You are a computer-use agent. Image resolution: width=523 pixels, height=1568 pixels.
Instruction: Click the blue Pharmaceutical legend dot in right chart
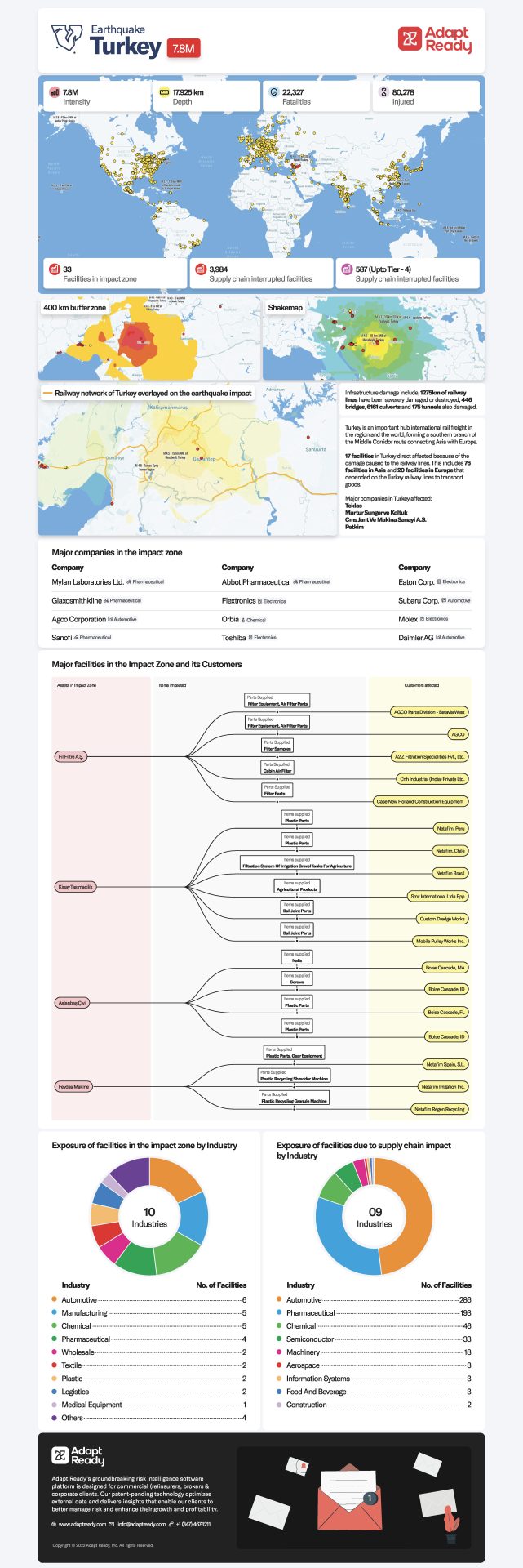tap(279, 1312)
